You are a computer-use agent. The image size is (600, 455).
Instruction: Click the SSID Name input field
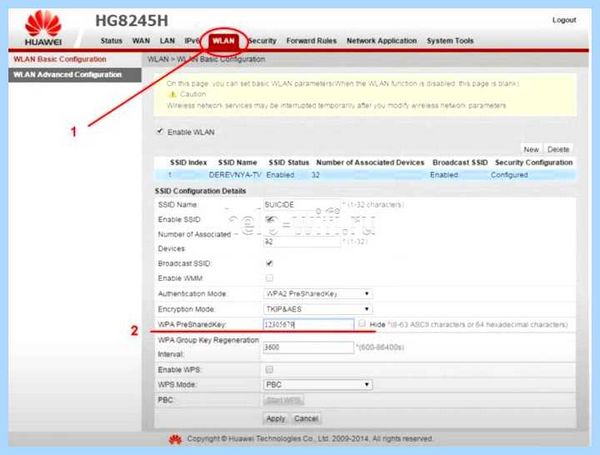click(302, 205)
